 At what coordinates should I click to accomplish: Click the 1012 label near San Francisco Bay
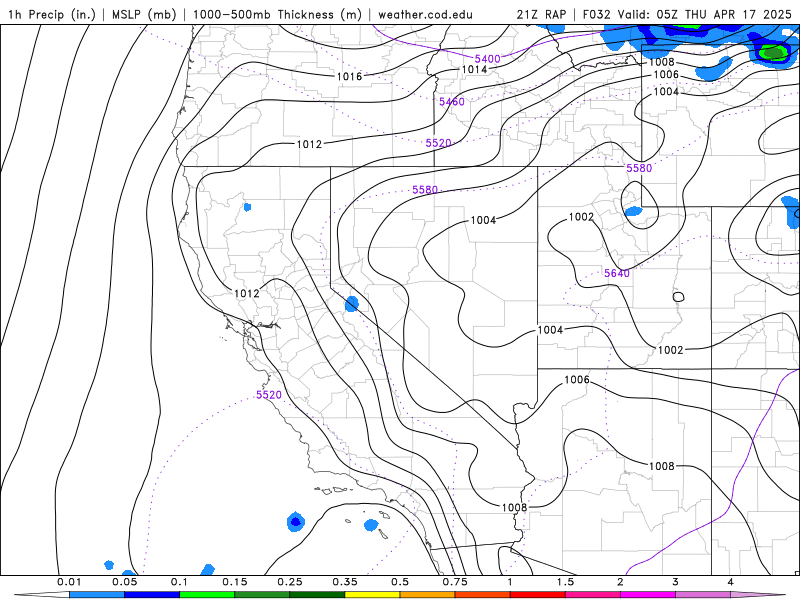[247, 293]
